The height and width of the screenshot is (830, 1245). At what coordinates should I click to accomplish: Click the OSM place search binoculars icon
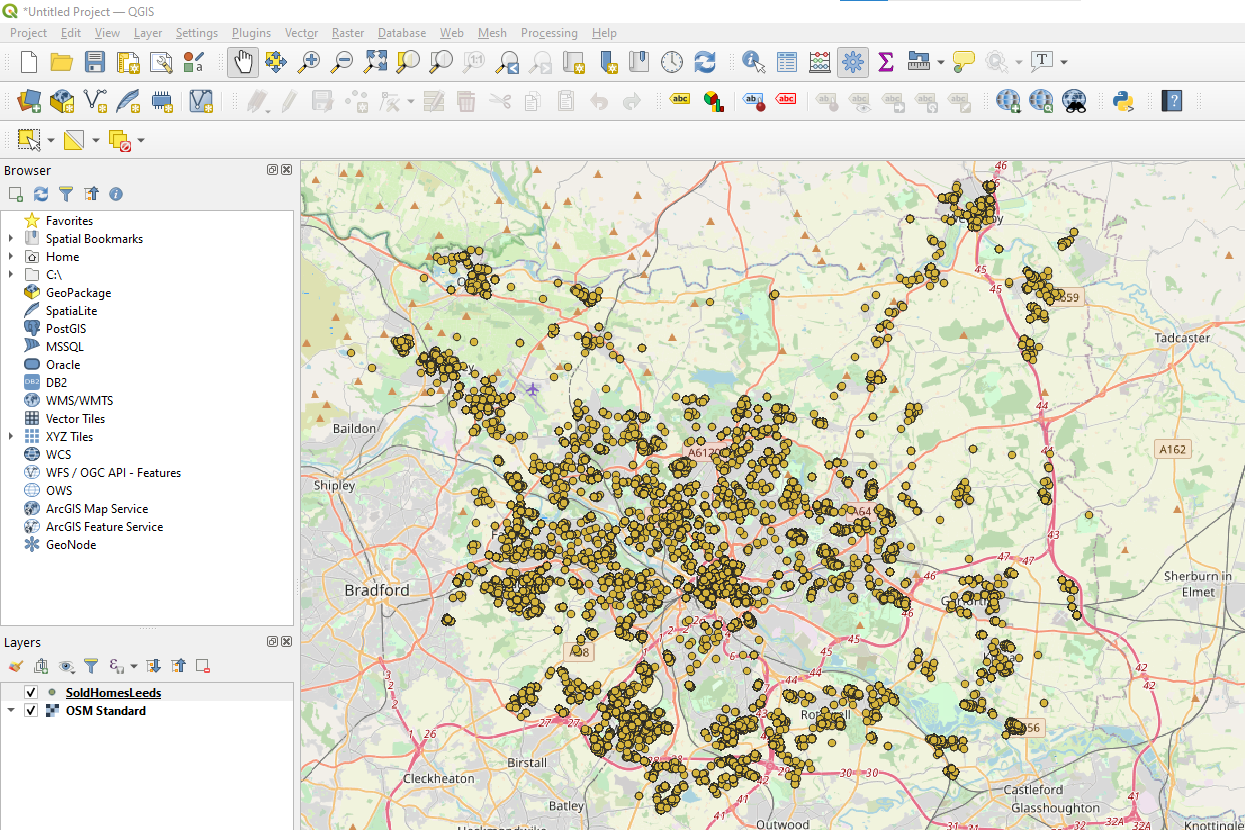click(x=1075, y=100)
